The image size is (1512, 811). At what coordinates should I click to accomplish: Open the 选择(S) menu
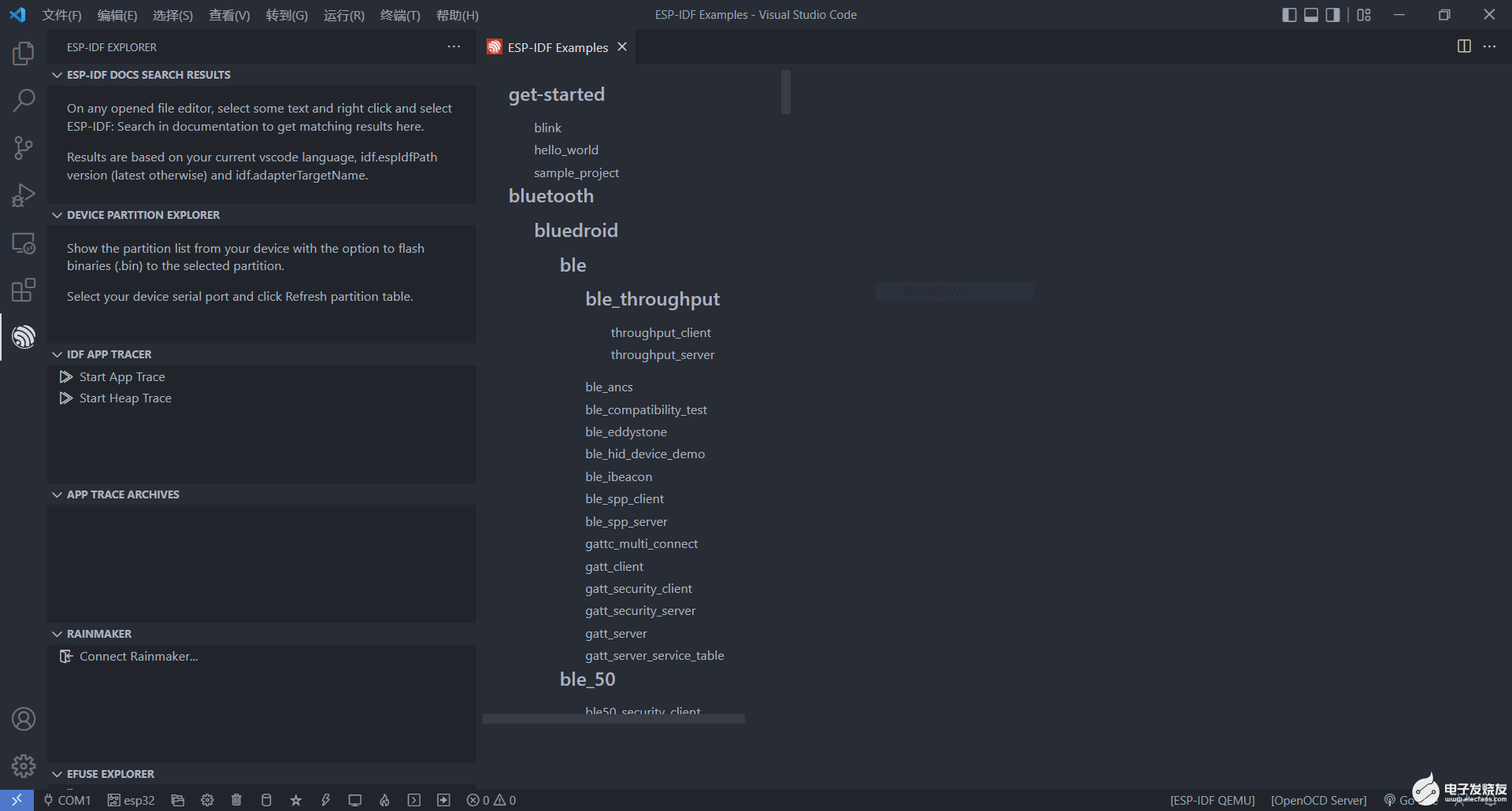tap(172, 15)
